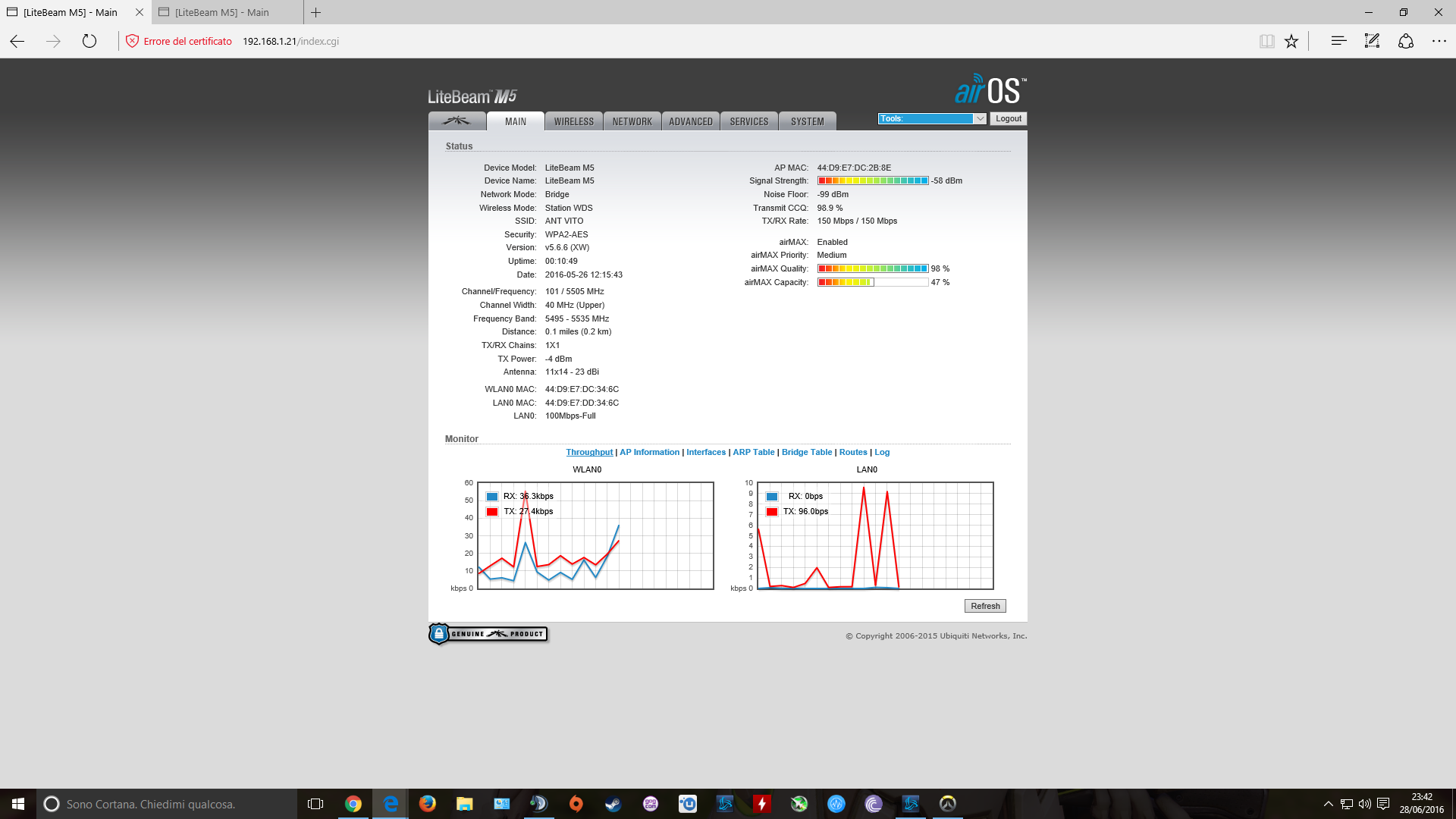This screenshot has height=819, width=1456.
Task: Click the airOS logo
Action: [990, 89]
